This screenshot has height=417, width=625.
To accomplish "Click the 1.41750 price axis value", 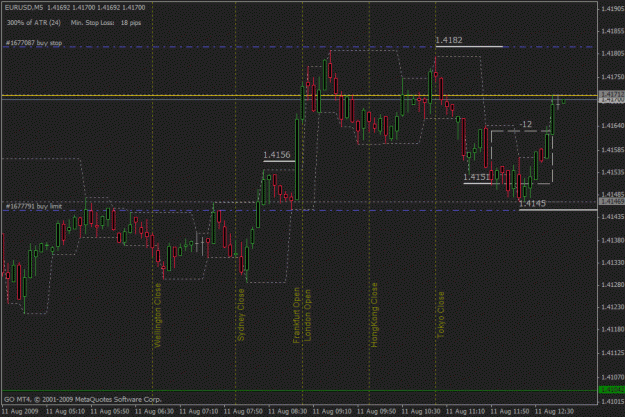I will point(613,77).
